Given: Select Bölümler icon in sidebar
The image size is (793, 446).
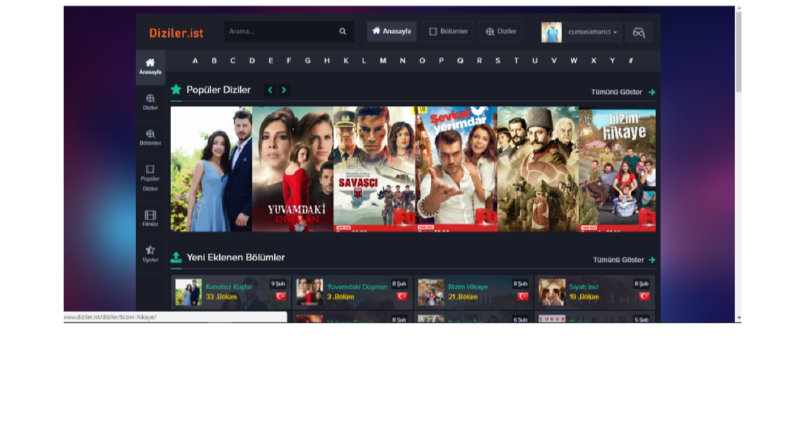Looking at the screenshot, I should click(x=150, y=138).
